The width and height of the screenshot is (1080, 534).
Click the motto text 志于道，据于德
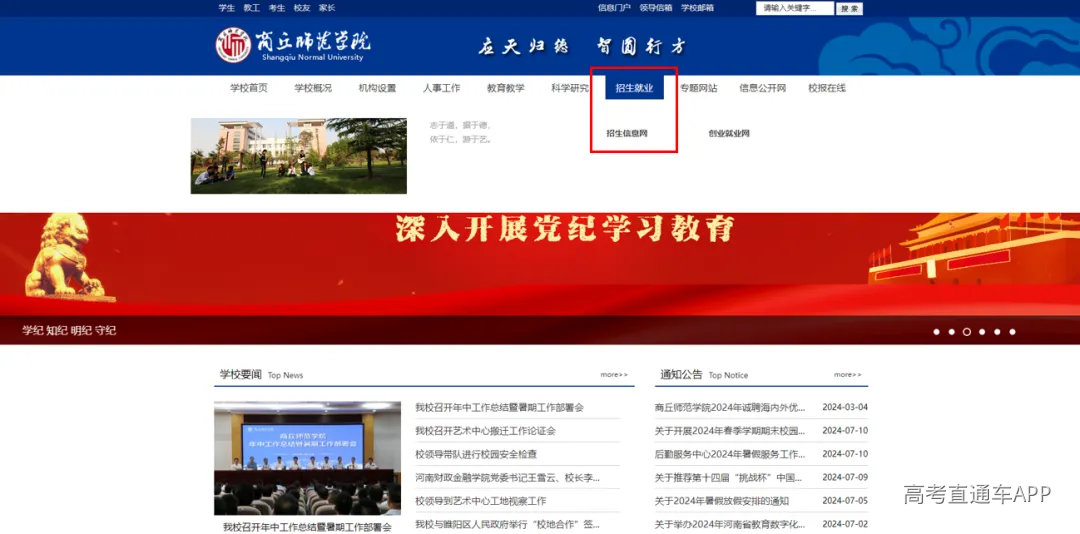pyautogui.click(x=459, y=125)
